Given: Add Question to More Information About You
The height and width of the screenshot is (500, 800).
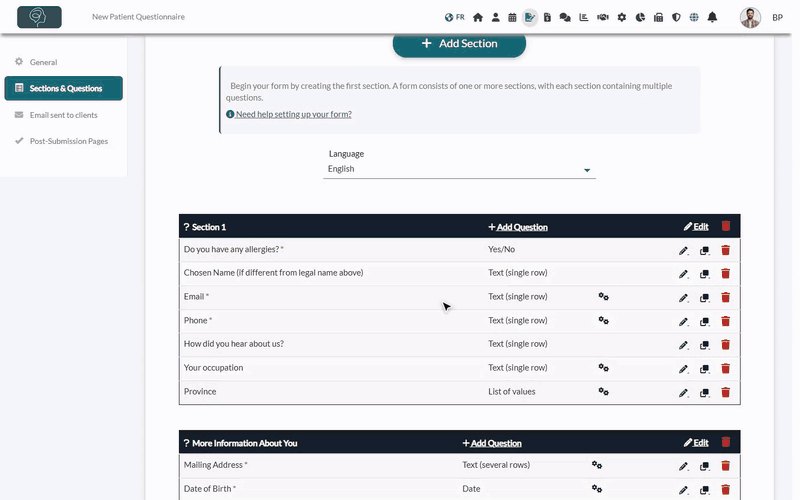Looking at the screenshot, I should [492, 443].
